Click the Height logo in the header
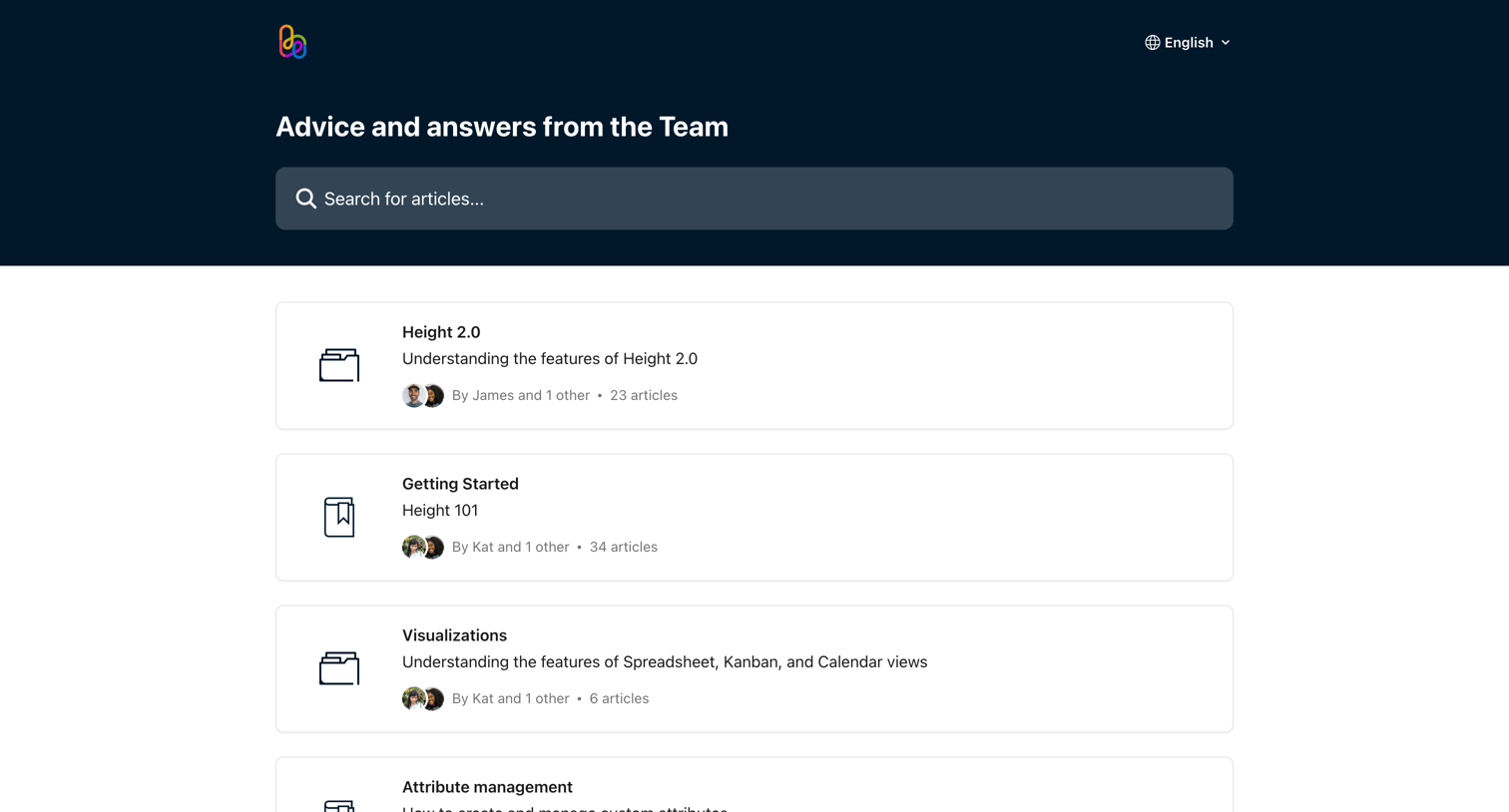The height and width of the screenshot is (812, 1509). (292, 42)
